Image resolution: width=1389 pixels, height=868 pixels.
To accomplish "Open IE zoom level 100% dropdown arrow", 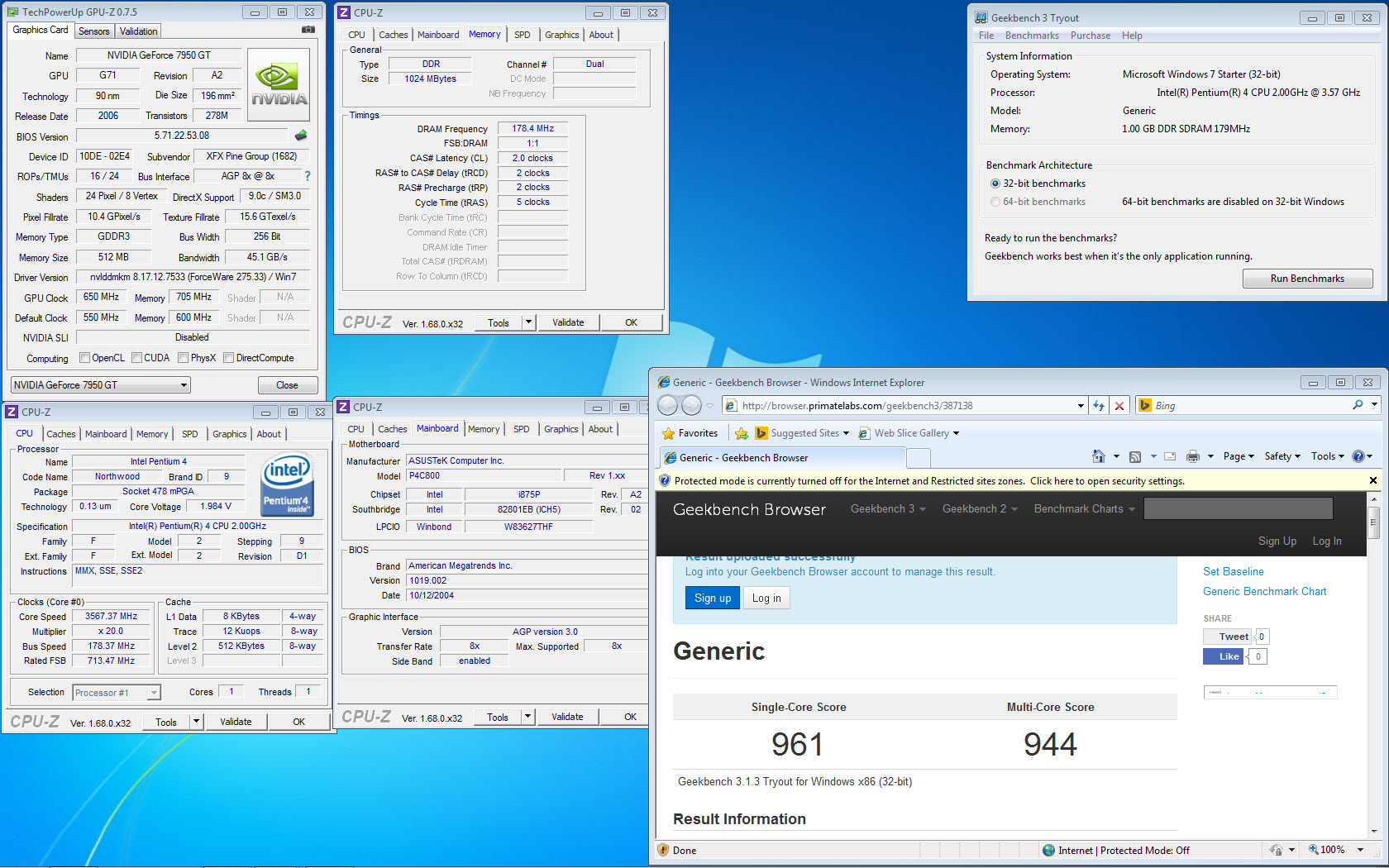I will (x=1361, y=850).
